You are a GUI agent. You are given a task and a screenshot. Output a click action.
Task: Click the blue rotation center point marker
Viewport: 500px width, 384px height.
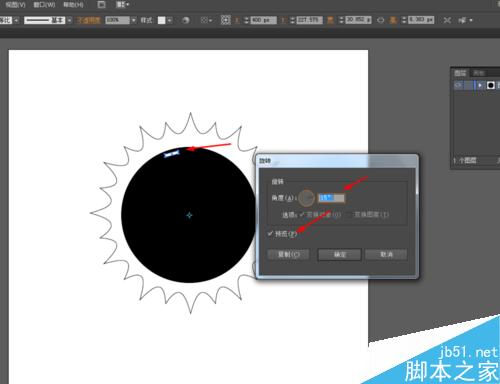tap(189, 215)
